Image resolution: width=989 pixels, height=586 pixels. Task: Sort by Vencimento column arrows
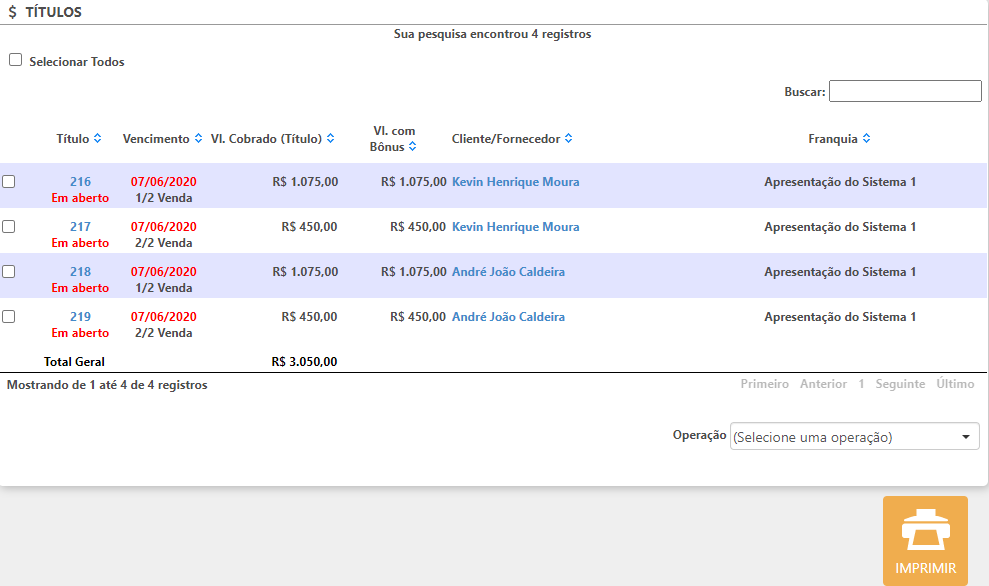point(198,139)
